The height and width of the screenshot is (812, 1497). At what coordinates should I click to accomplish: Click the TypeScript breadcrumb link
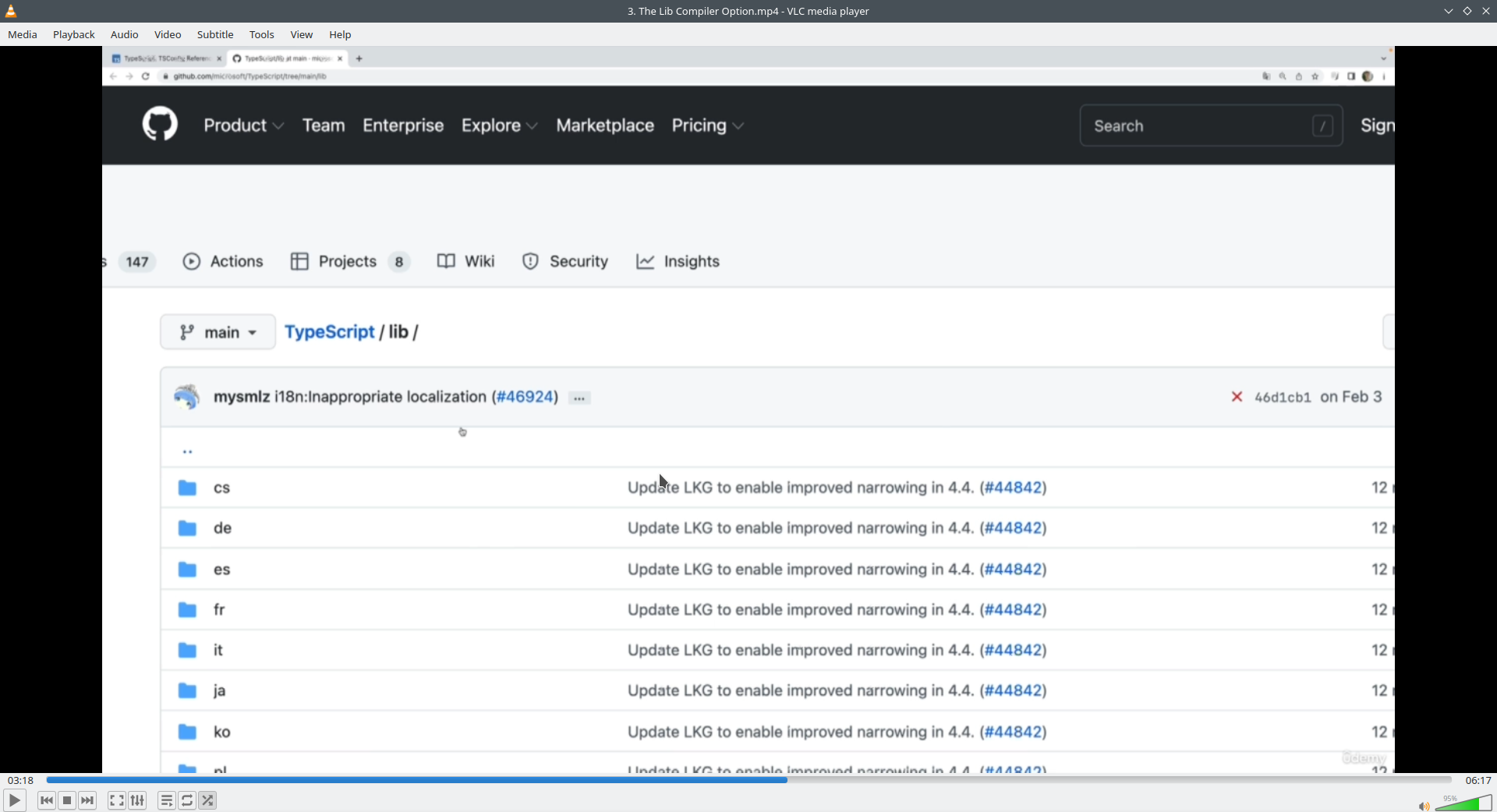point(330,332)
